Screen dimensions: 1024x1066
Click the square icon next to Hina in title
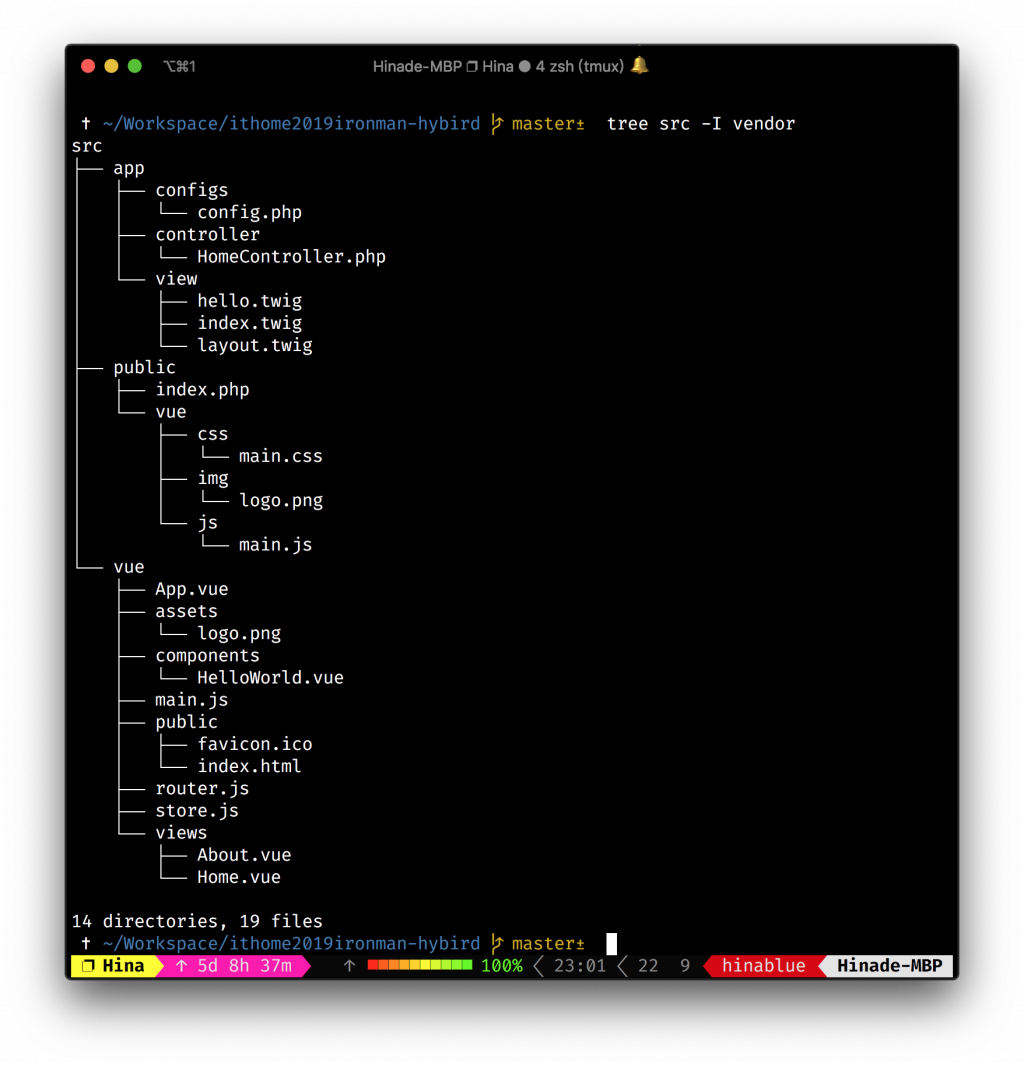click(472, 67)
